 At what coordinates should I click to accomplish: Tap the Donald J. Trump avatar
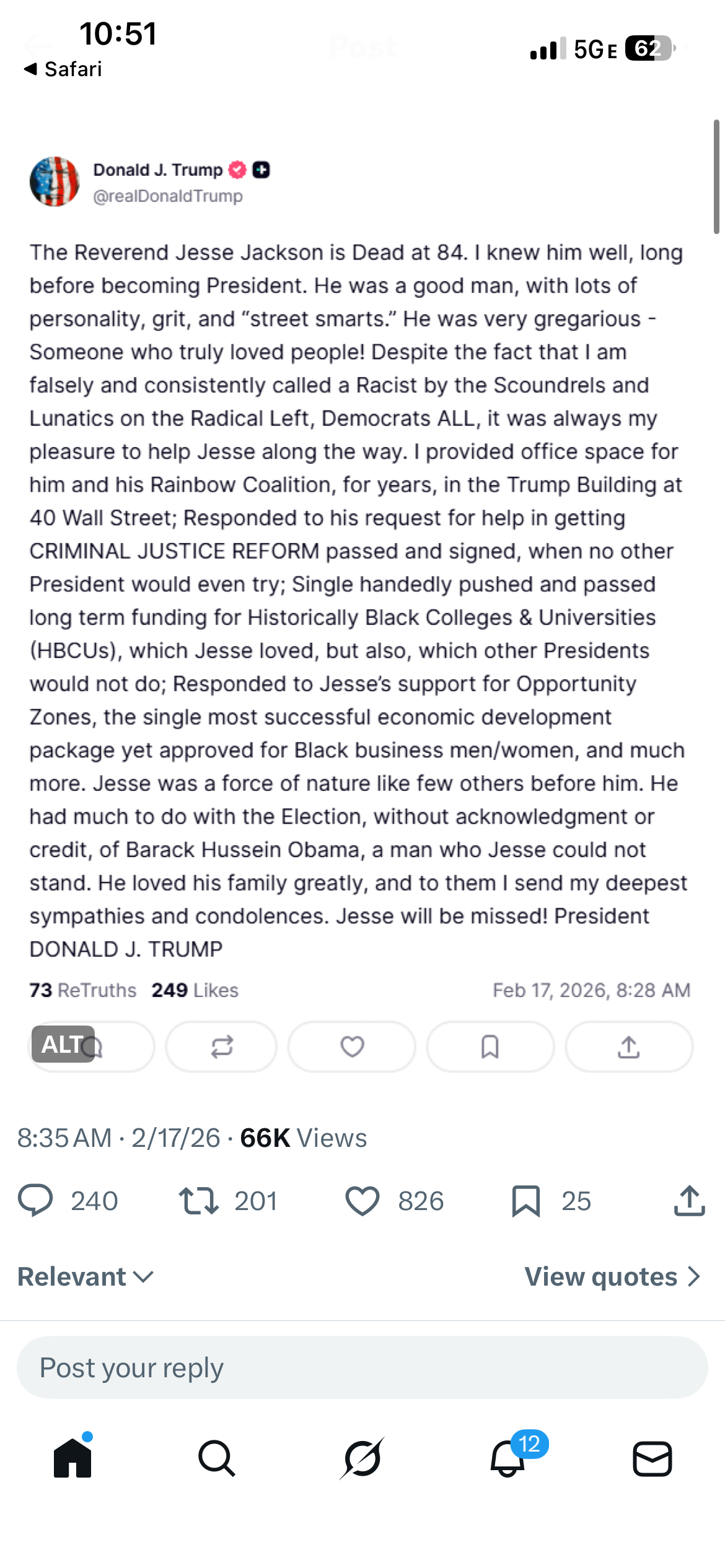click(55, 181)
